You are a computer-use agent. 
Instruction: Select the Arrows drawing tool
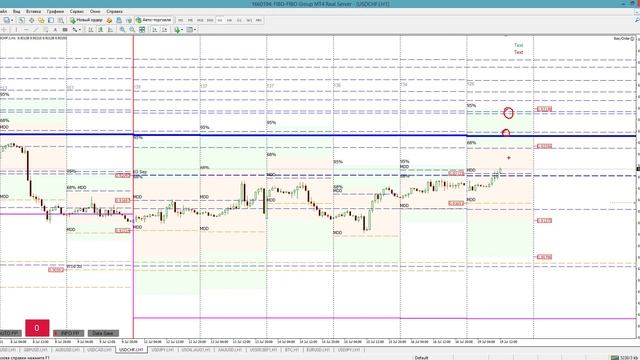coord(75,29)
